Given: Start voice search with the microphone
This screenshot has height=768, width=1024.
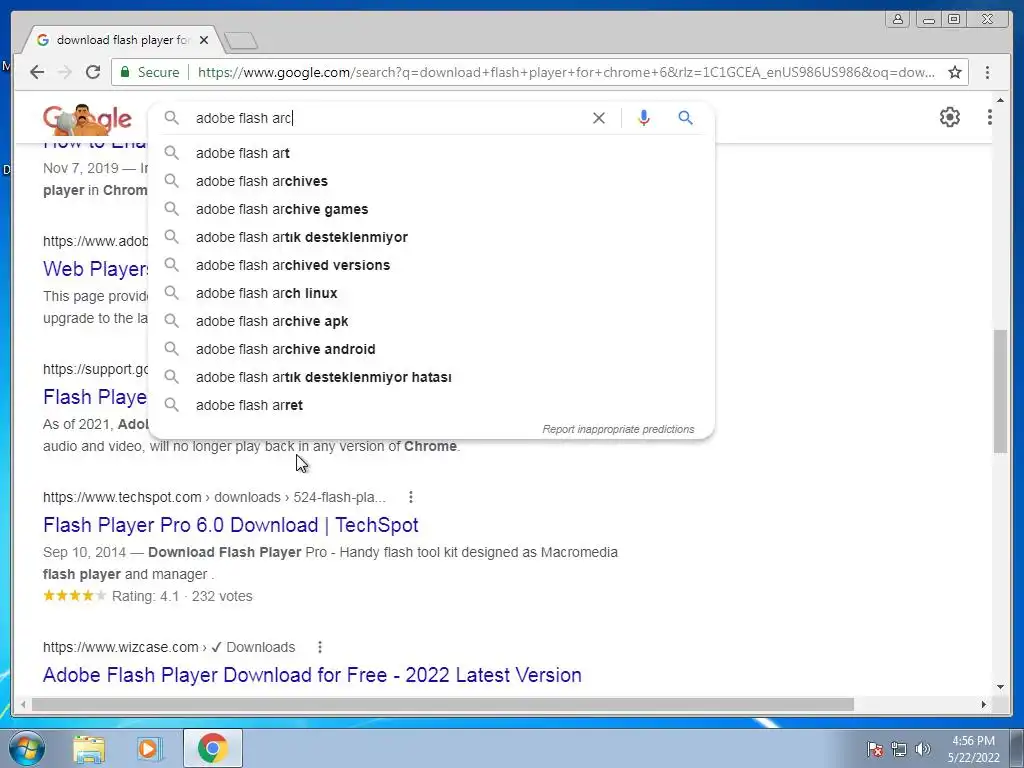Looking at the screenshot, I should tap(643, 118).
